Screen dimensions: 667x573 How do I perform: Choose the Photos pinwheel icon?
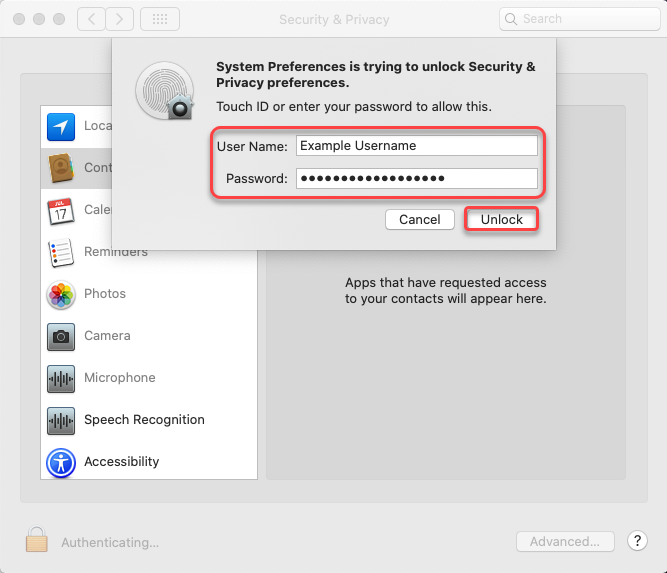pyautogui.click(x=61, y=294)
